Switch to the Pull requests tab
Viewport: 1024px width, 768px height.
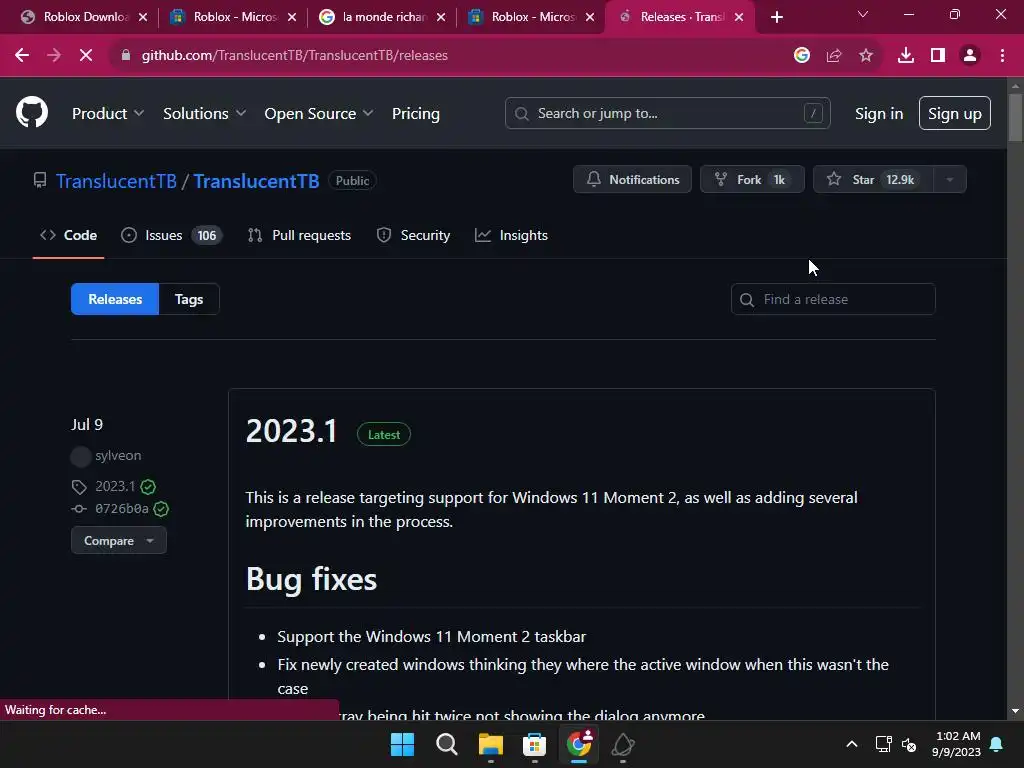coord(300,235)
